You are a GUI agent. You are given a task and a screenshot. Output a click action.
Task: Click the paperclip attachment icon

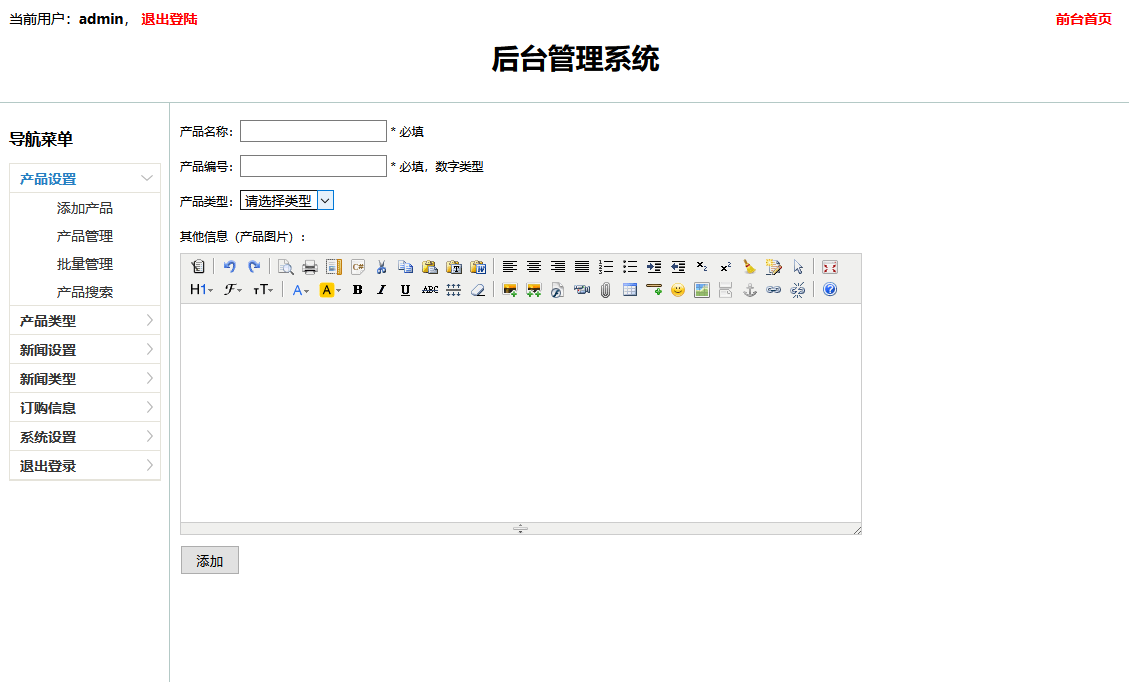pos(606,290)
